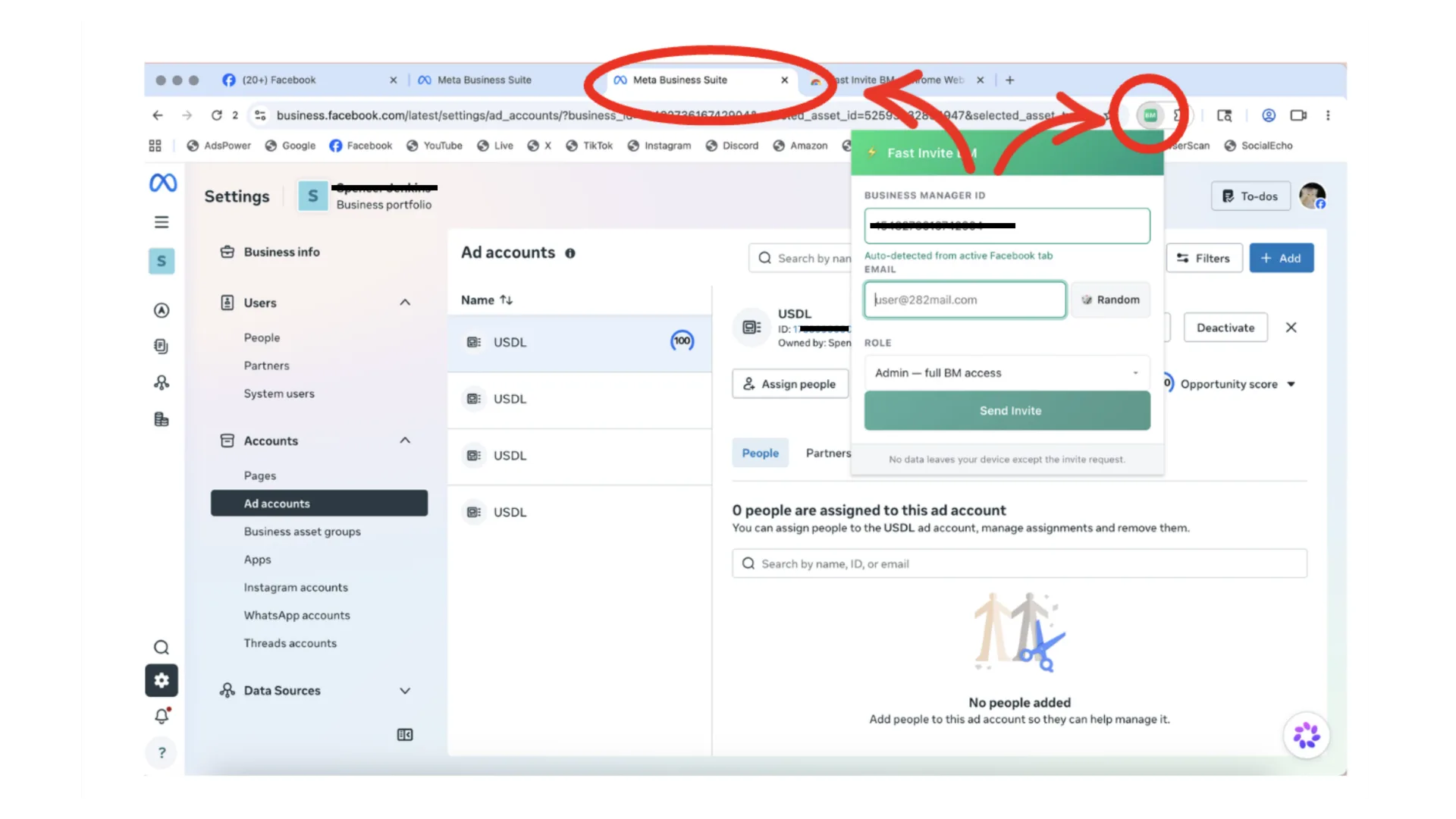
Task: Close the USDL detail panel X
Action: click(1291, 328)
